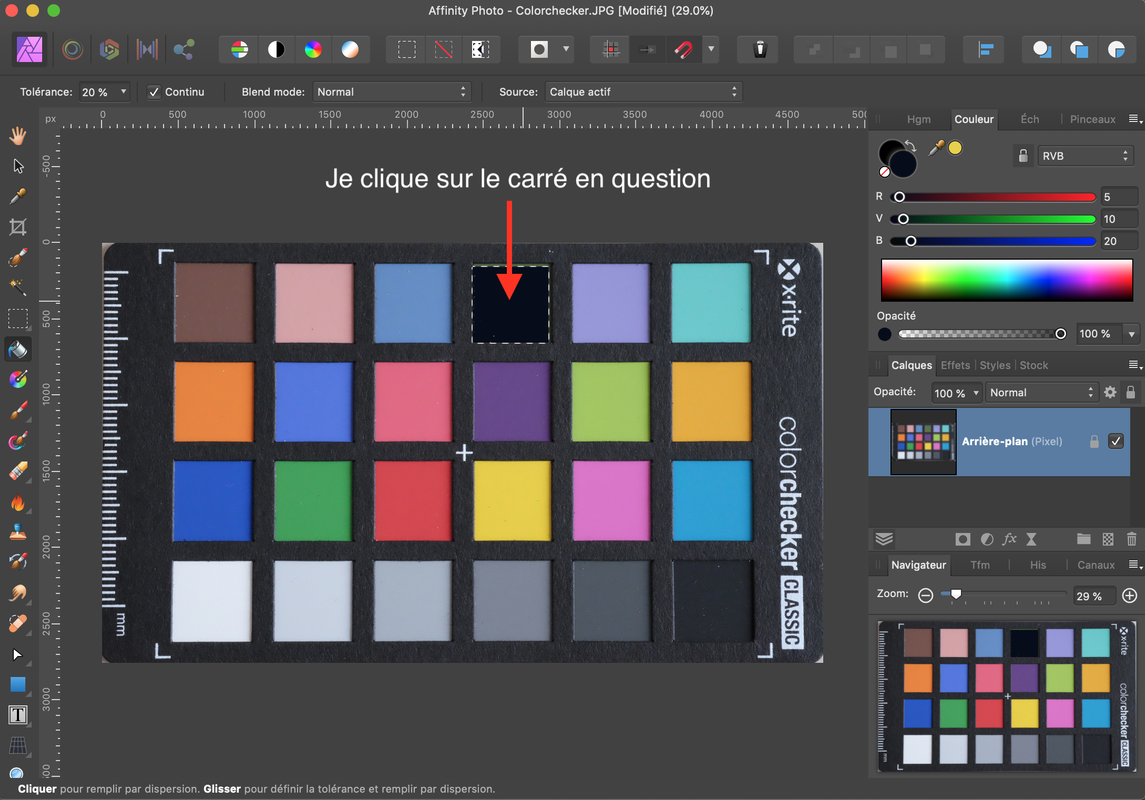Open the Blend mode Normal dropdown
The image size is (1145, 800).
pyautogui.click(x=391, y=92)
